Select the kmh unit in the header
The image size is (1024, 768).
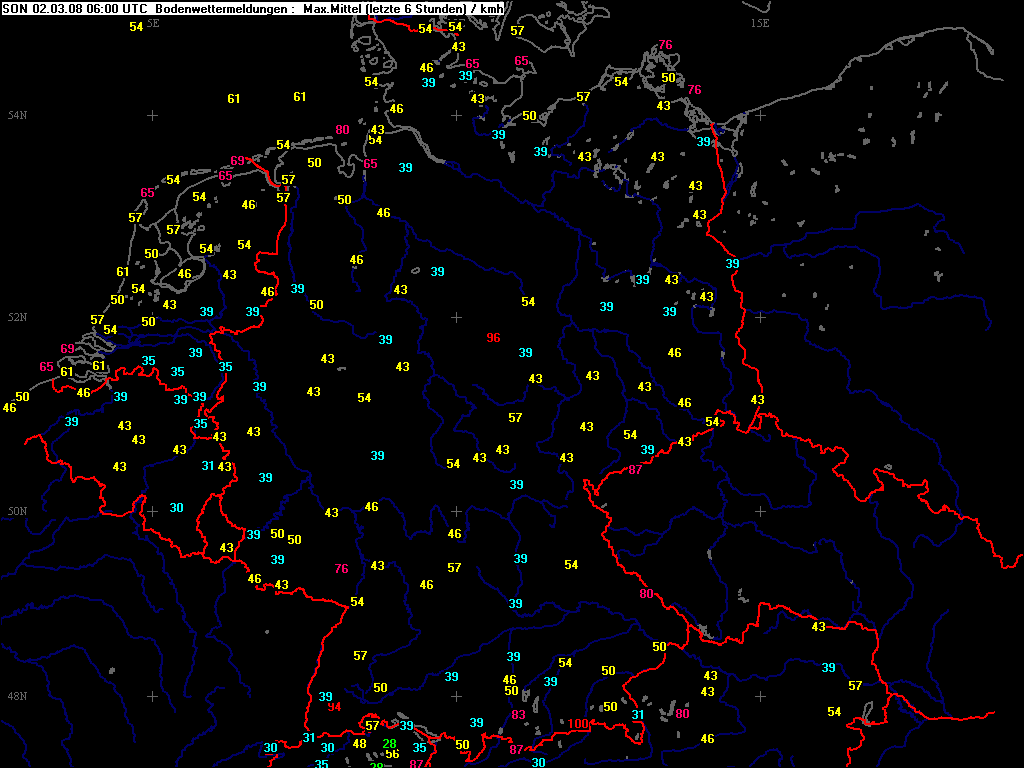click(x=491, y=8)
